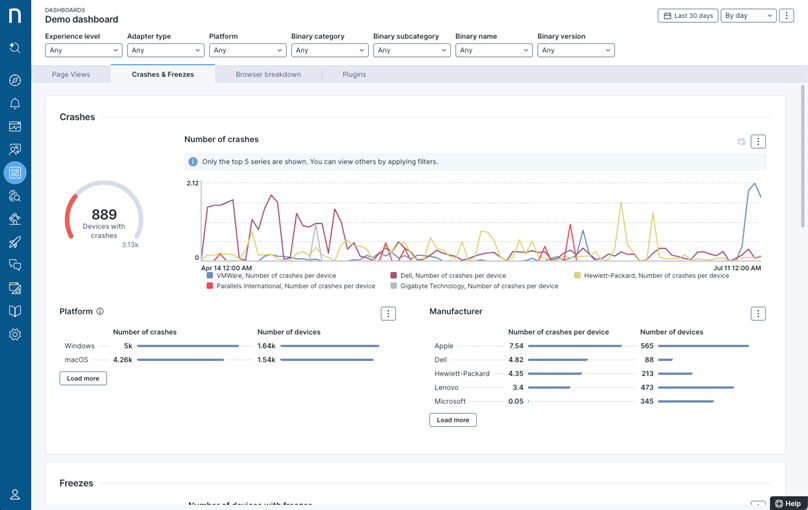The width and height of the screenshot is (808, 510).
Task: Toggle Hewlett-Packard series in chart legend
Action: pyautogui.click(x=650, y=275)
